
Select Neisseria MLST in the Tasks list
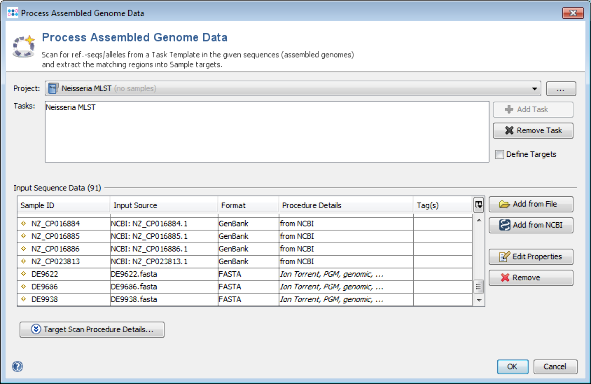pyautogui.click(x=70, y=107)
